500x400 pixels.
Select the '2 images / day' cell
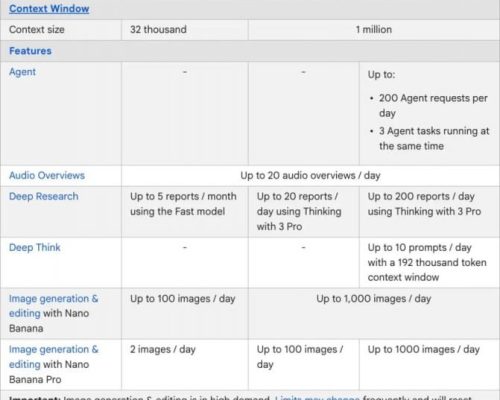[x=185, y=365]
